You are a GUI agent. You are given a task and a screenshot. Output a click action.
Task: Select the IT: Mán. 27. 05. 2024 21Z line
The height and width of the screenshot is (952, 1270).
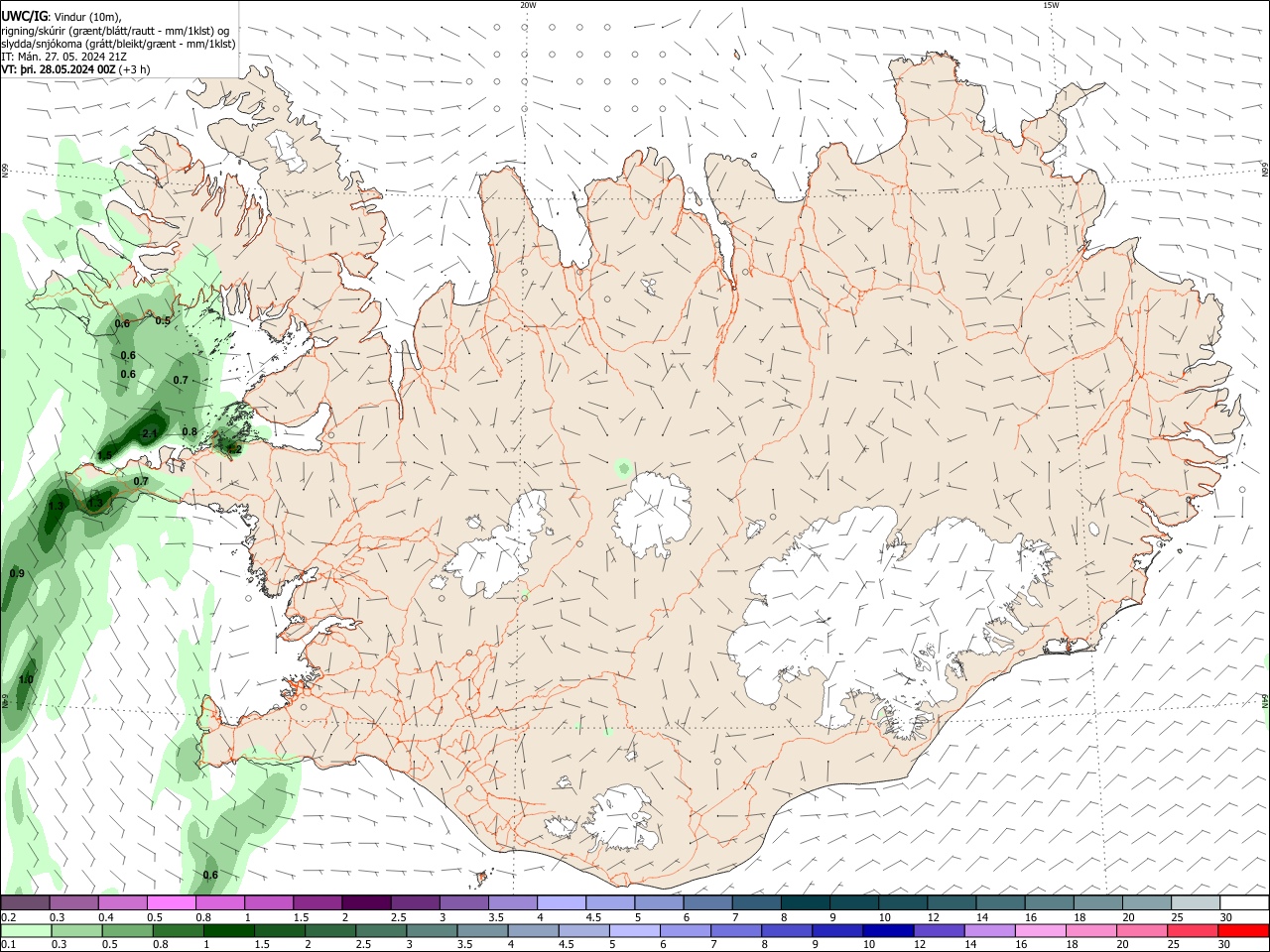(x=63, y=57)
